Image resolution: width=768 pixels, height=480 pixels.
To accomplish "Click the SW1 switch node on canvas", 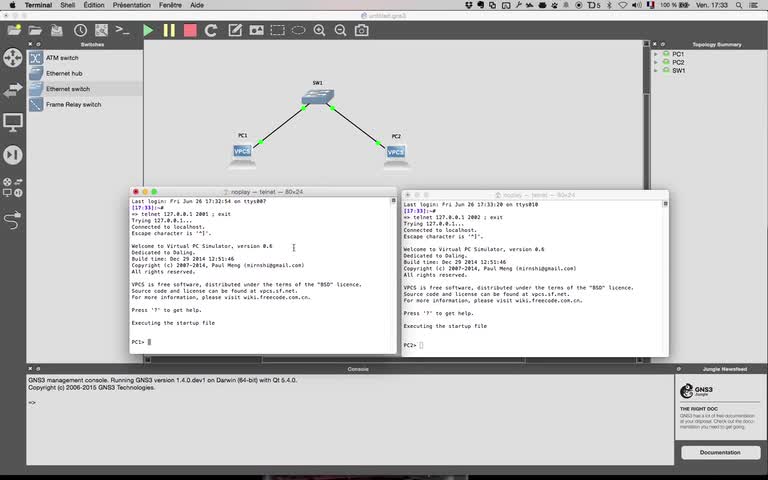I will pyautogui.click(x=318, y=96).
